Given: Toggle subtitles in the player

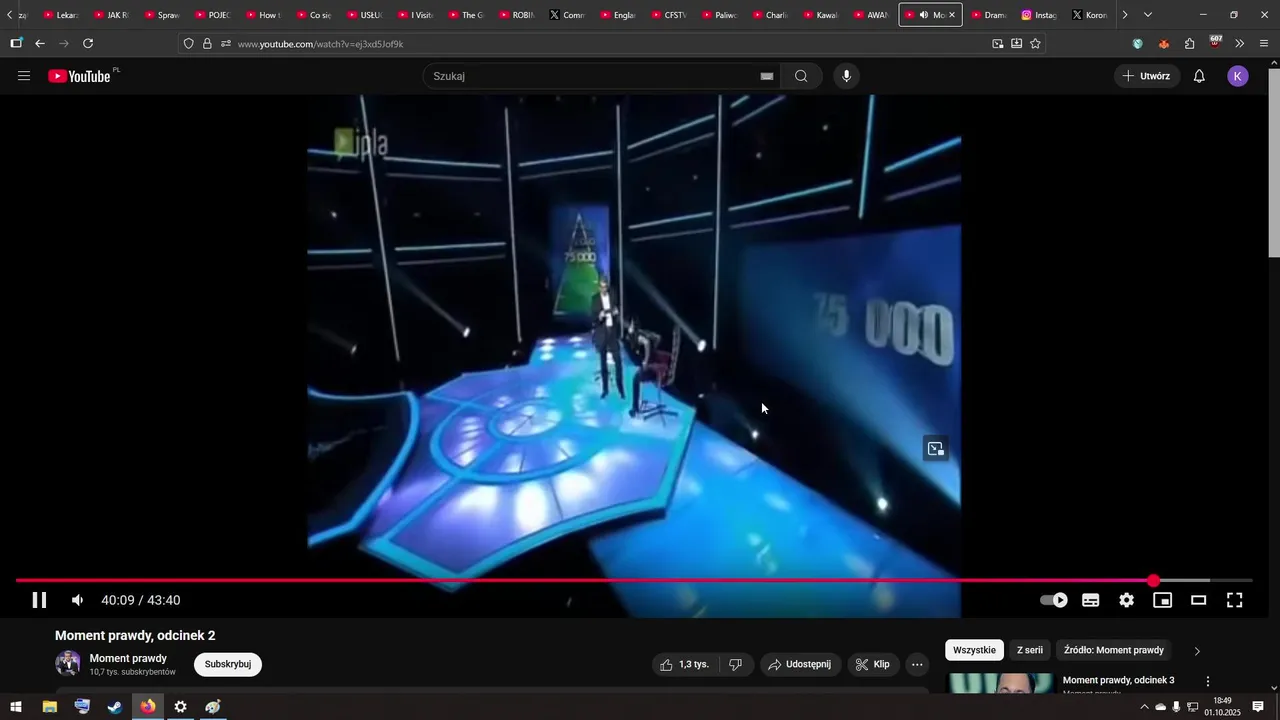Looking at the screenshot, I should tap(1091, 600).
